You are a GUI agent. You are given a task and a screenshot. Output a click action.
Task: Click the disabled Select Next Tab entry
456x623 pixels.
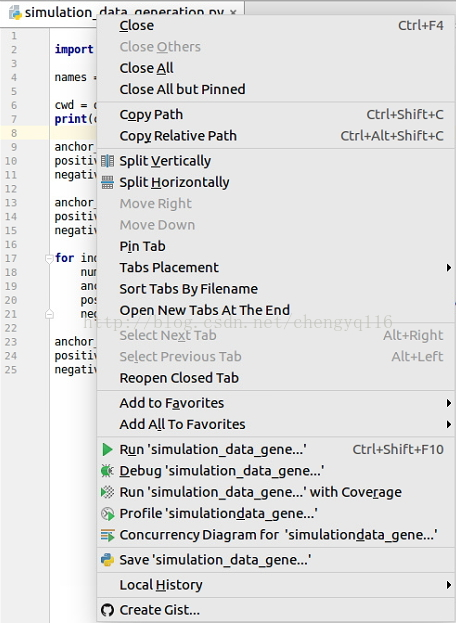click(276, 335)
